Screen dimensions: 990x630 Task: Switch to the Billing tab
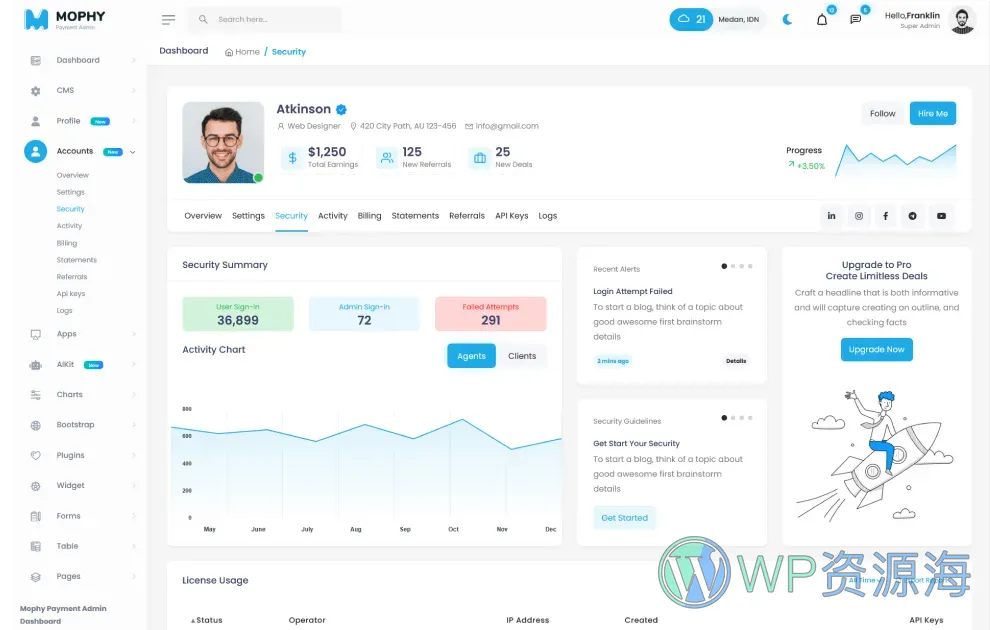click(370, 215)
